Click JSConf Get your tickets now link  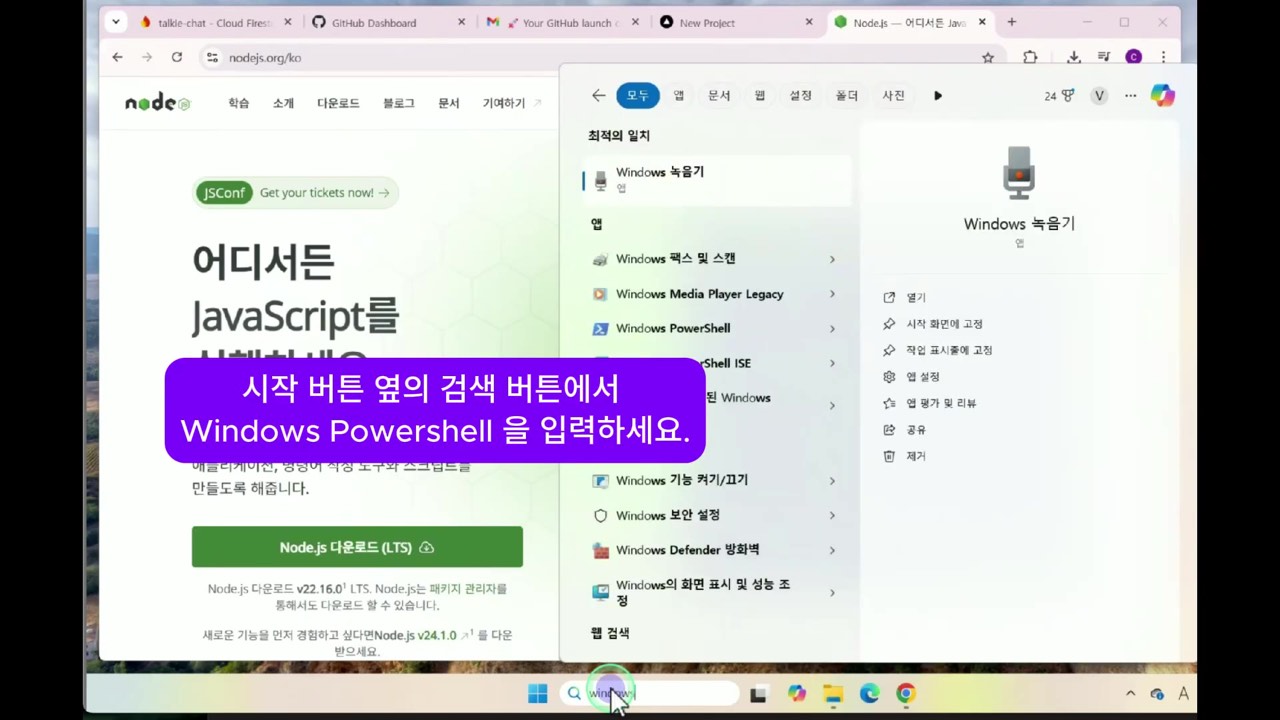click(295, 193)
